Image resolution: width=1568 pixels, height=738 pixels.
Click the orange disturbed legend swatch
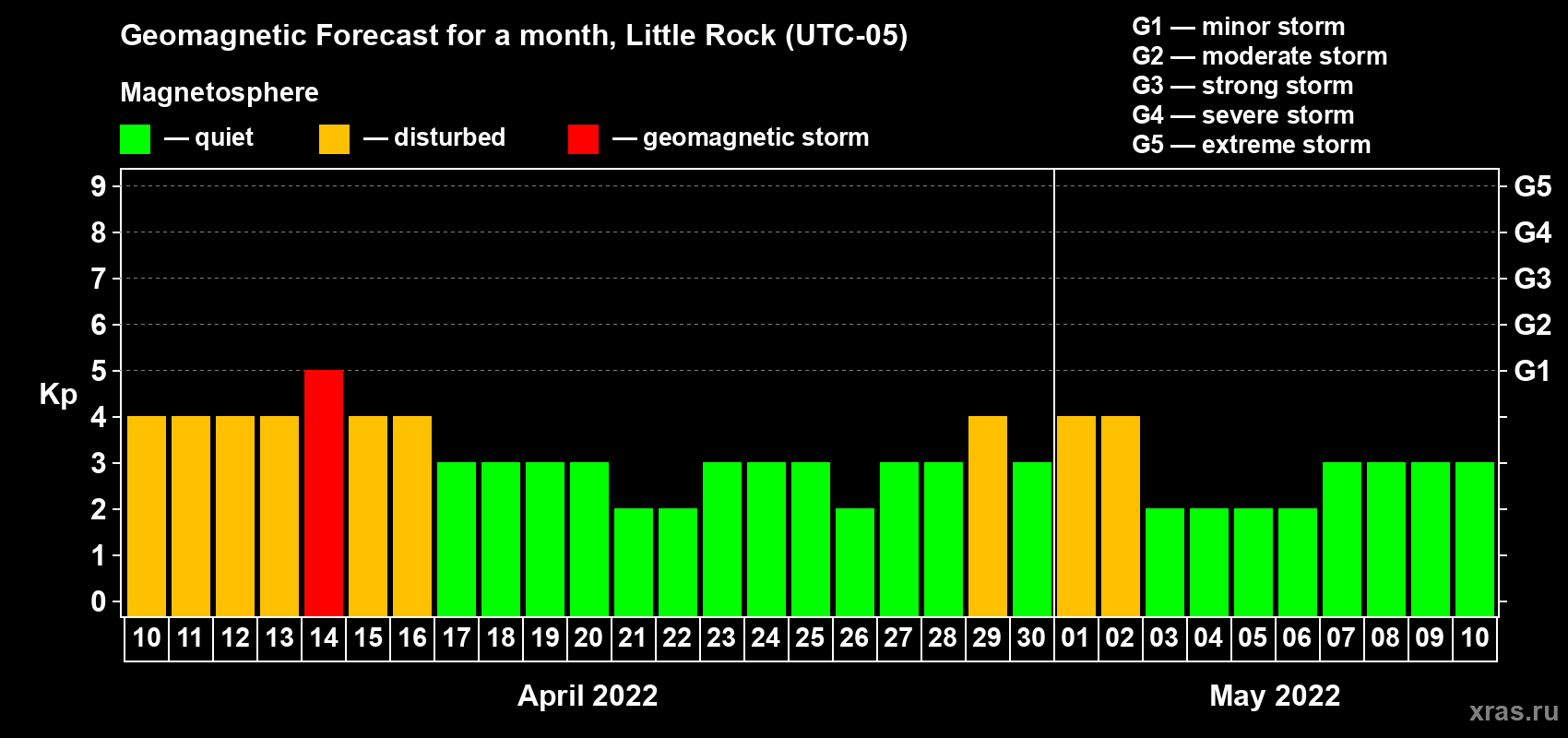pyautogui.click(x=334, y=139)
